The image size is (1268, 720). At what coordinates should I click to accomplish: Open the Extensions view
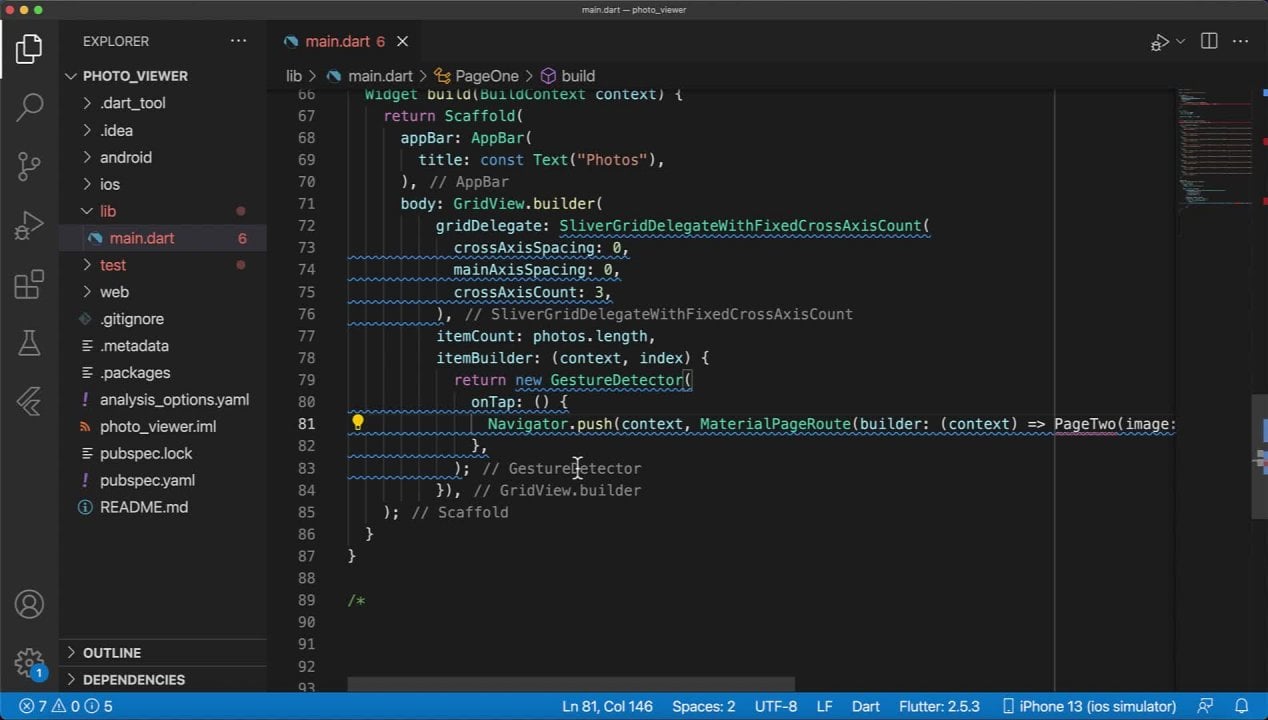click(29, 285)
